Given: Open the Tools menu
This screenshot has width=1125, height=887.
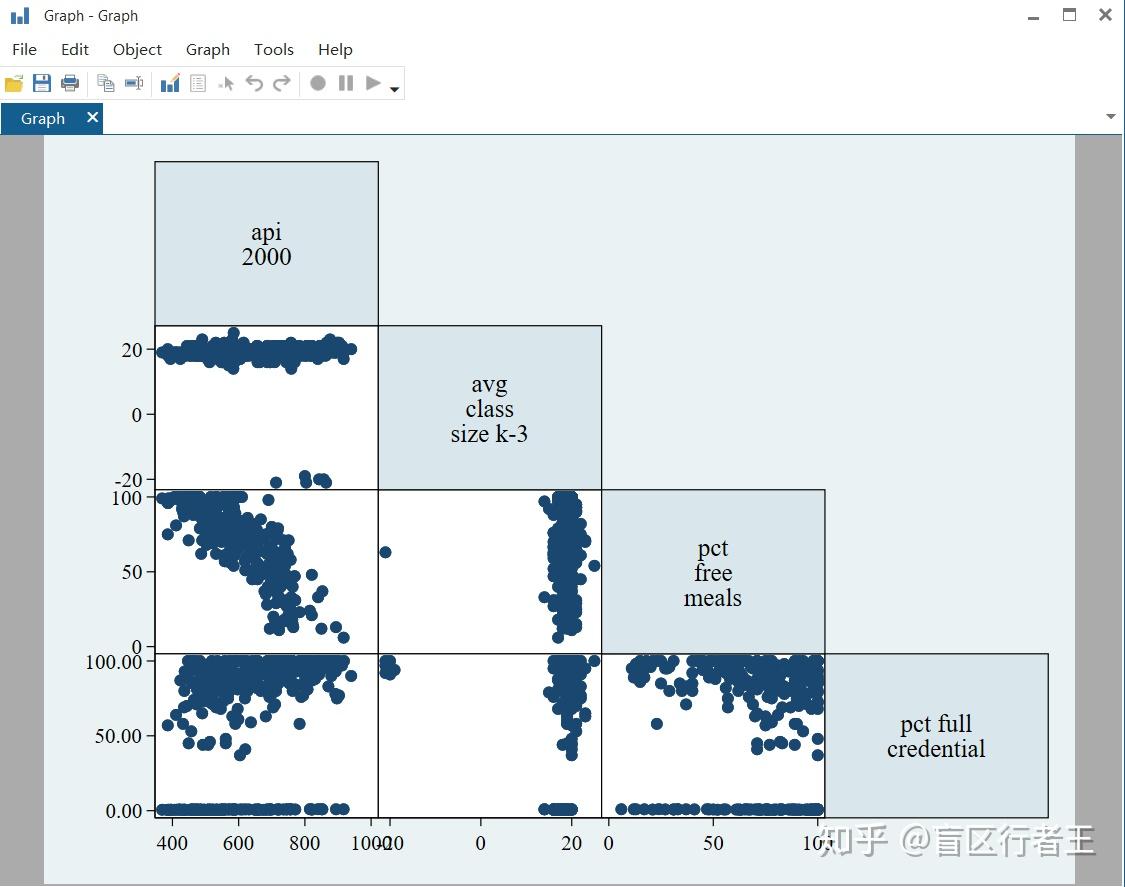Looking at the screenshot, I should 273,49.
